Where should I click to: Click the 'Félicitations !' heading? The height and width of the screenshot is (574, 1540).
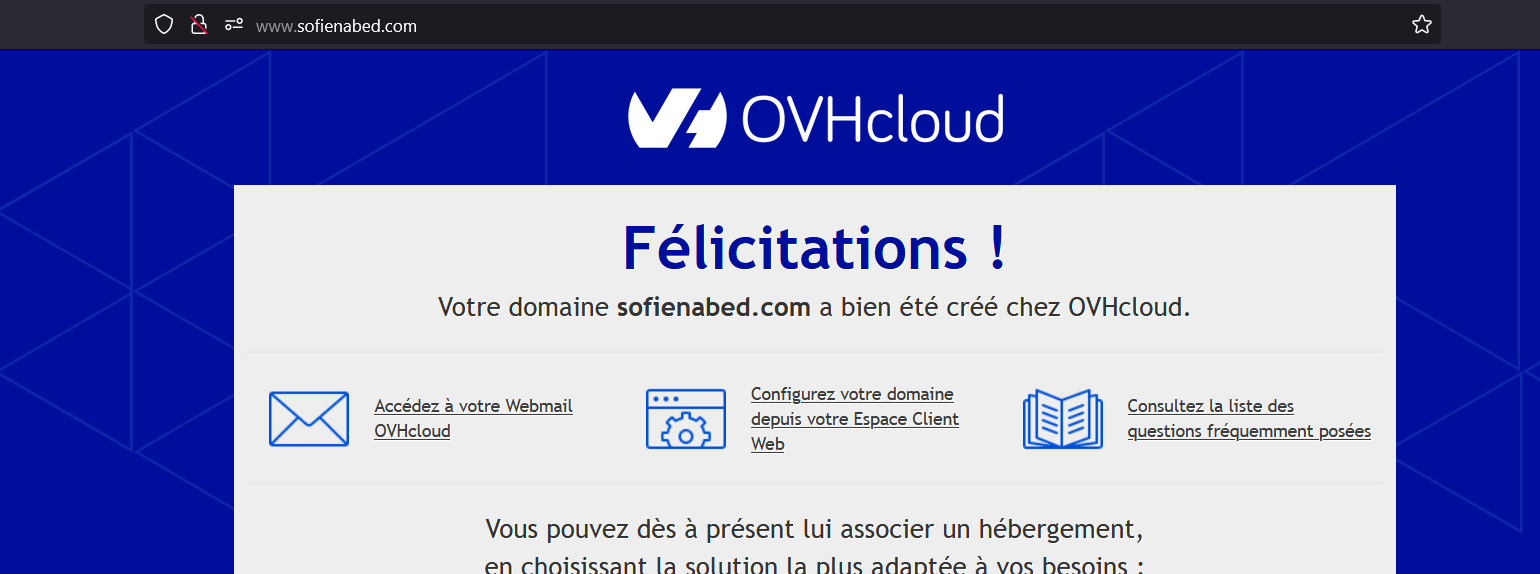(814, 247)
